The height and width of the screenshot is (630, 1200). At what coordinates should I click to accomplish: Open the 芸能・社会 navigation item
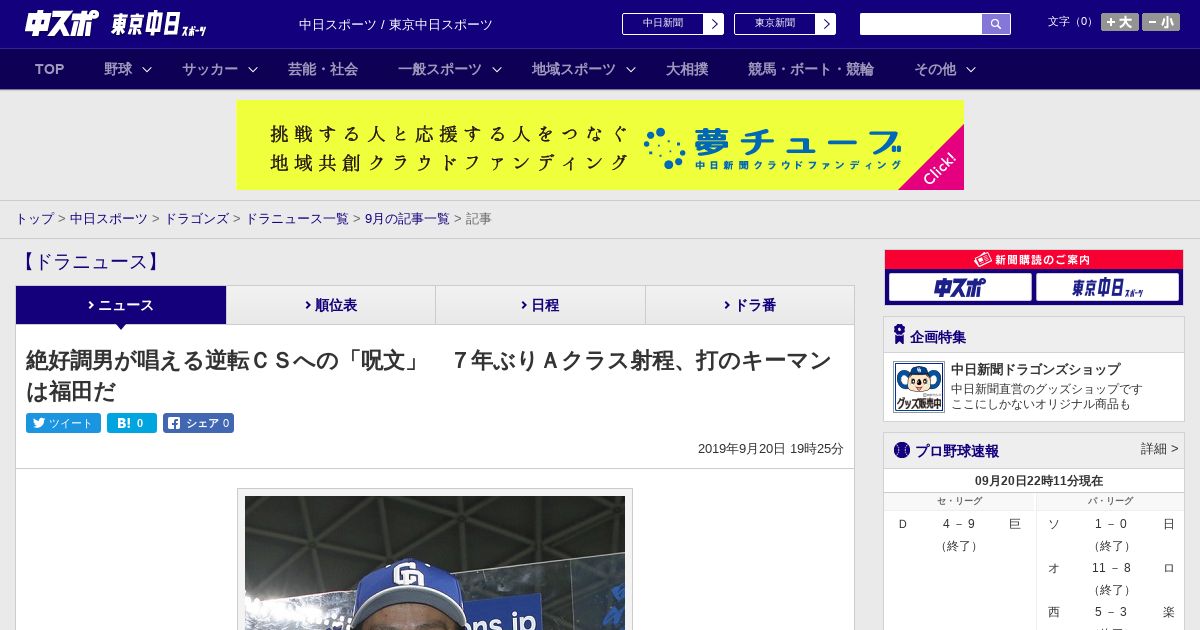323,69
